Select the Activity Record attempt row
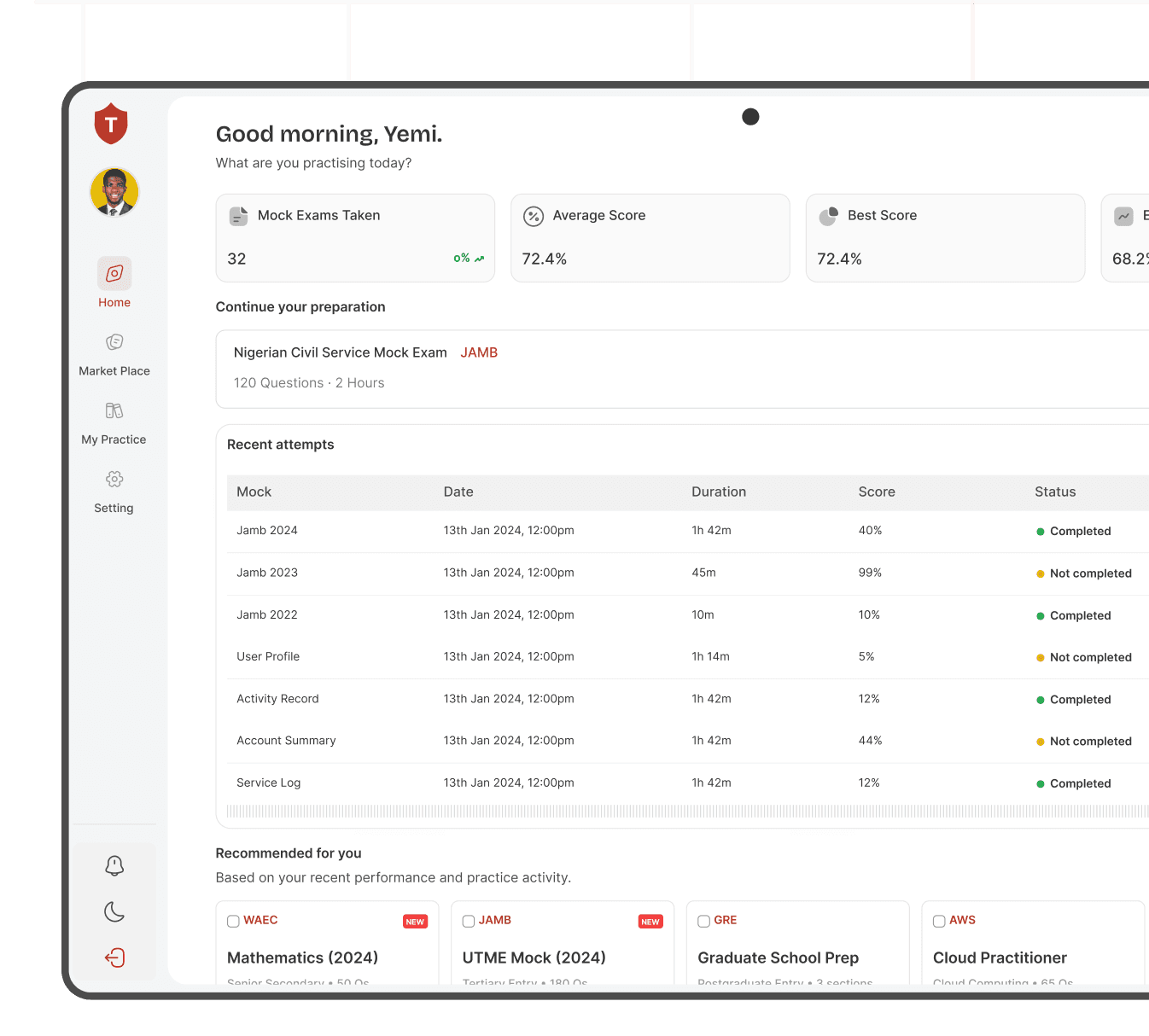The width and height of the screenshot is (1149, 1036). tap(688, 699)
